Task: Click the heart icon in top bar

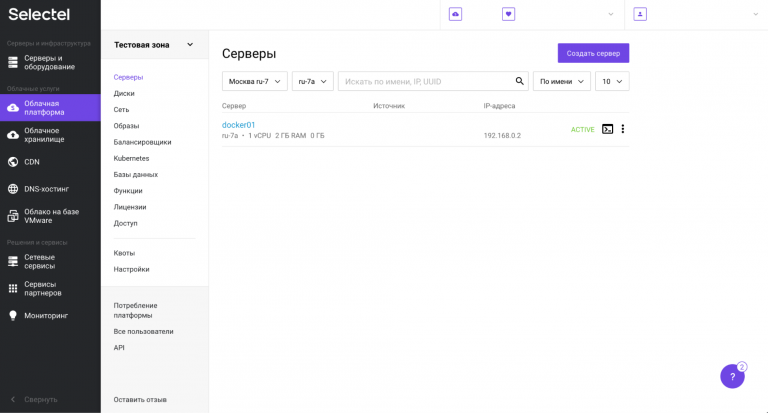Action: 508,14
